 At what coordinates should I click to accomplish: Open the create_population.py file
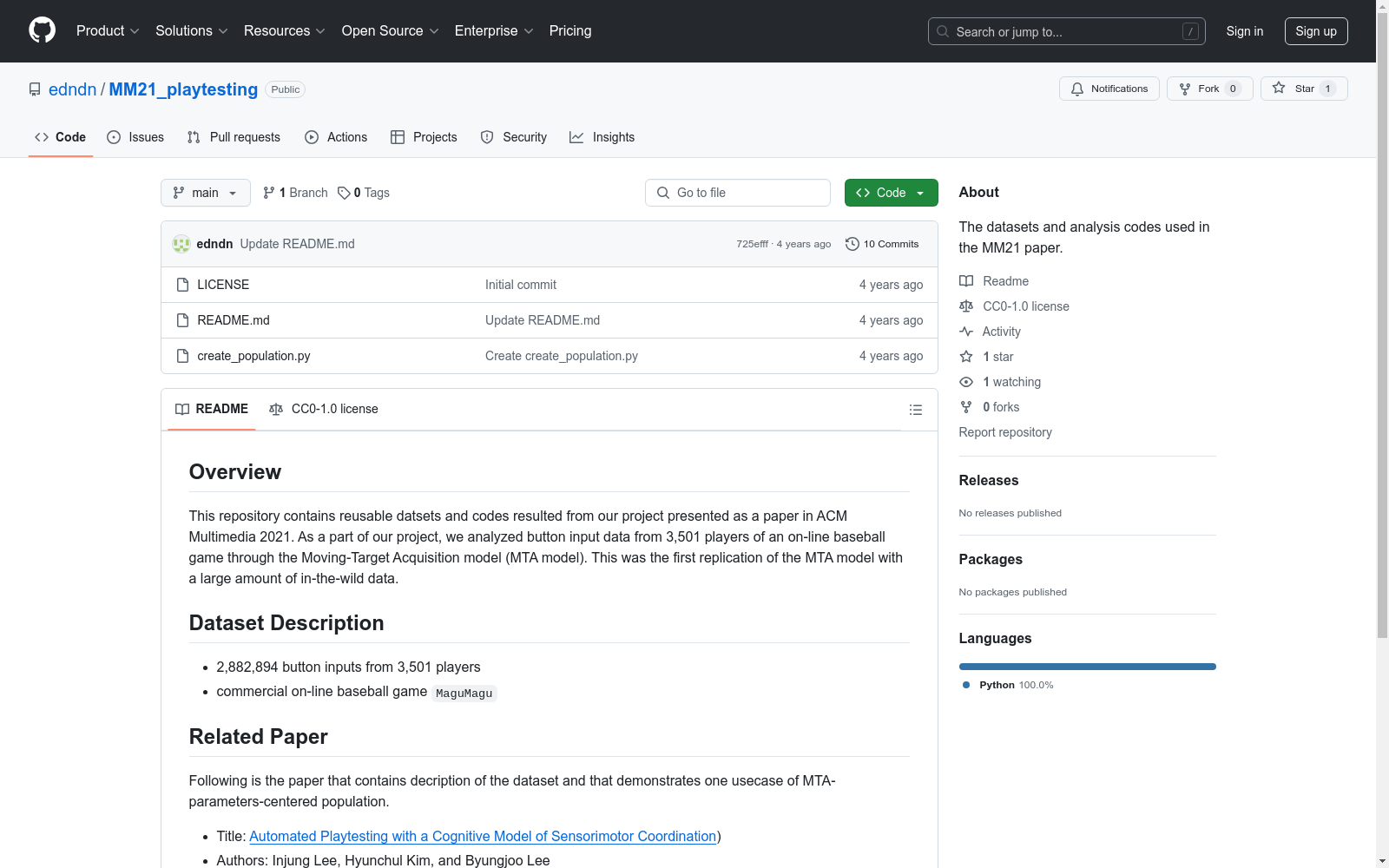[253, 356]
